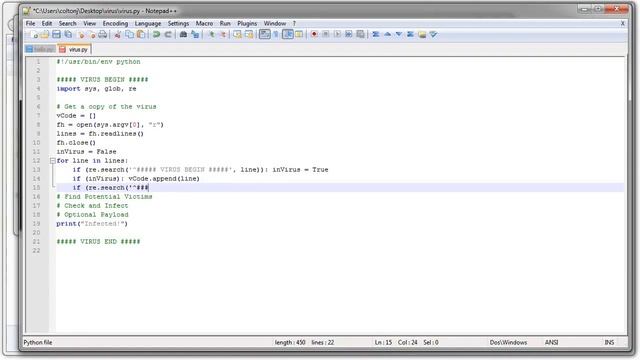
Task: Open the ? help menu
Action: [294, 24]
